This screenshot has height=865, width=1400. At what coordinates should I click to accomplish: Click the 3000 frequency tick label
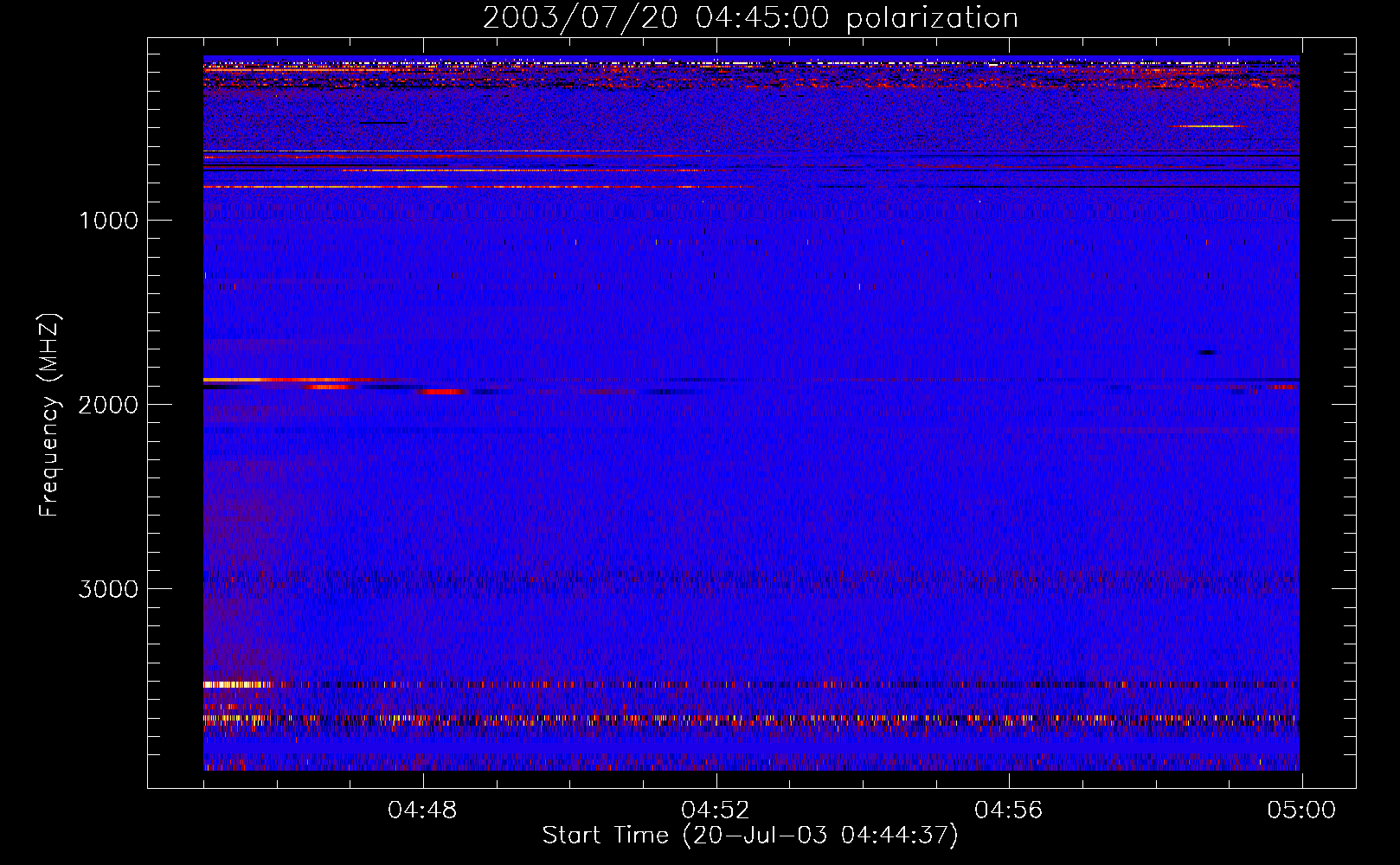coord(108,589)
